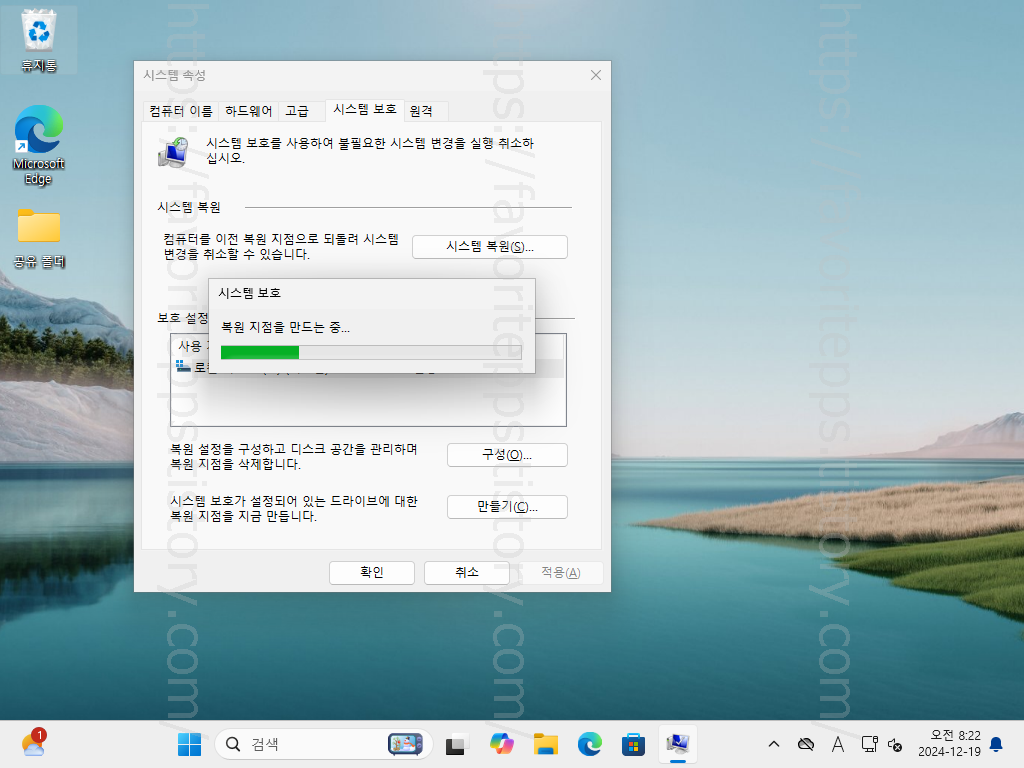Open the network status tray icon

pos(869,744)
